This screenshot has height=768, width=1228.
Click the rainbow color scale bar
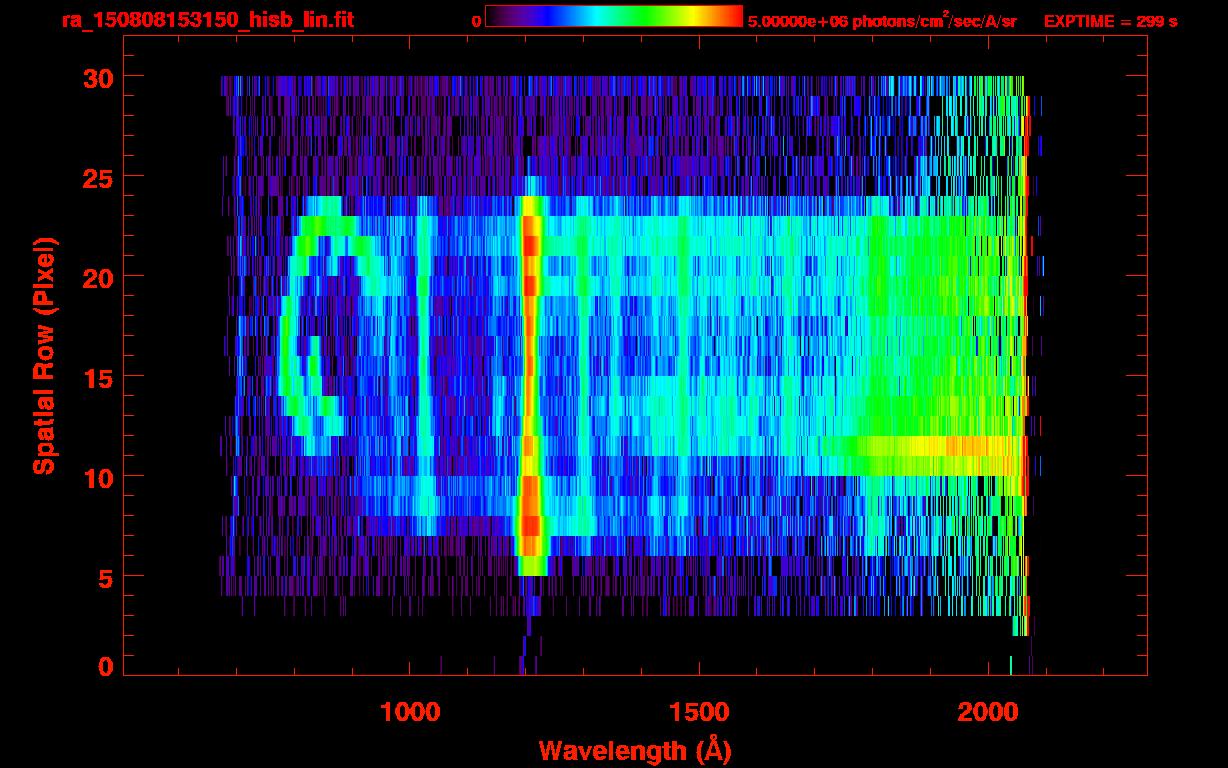coord(614,16)
